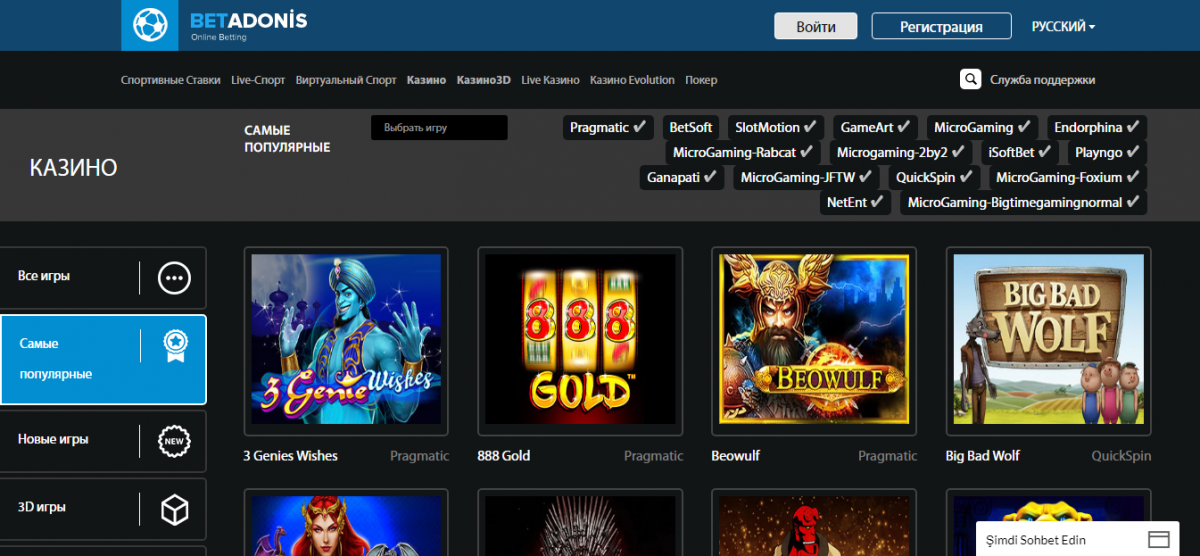Select the Все игры category
This screenshot has height=556, width=1200.
103,277
